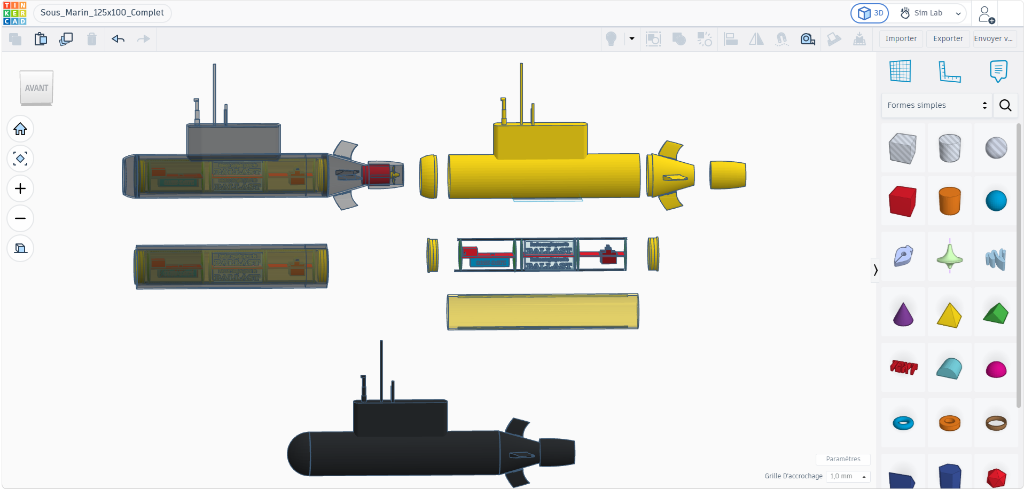The image size is (1024, 489).
Task: Click the Paste toolbar icon
Action: point(40,39)
